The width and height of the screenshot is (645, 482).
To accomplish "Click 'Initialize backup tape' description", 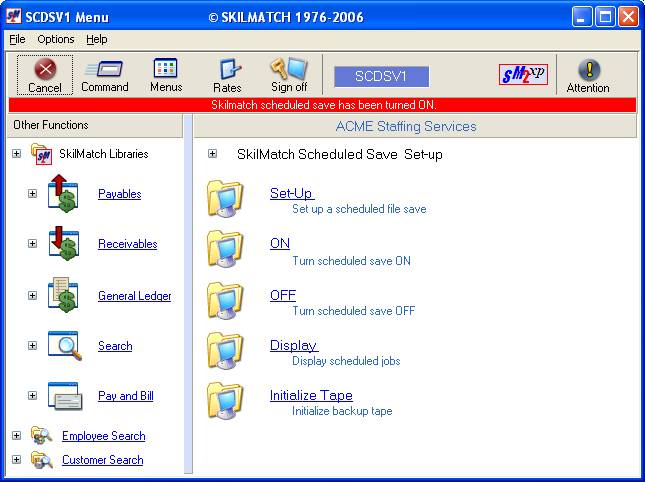I will [342, 411].
